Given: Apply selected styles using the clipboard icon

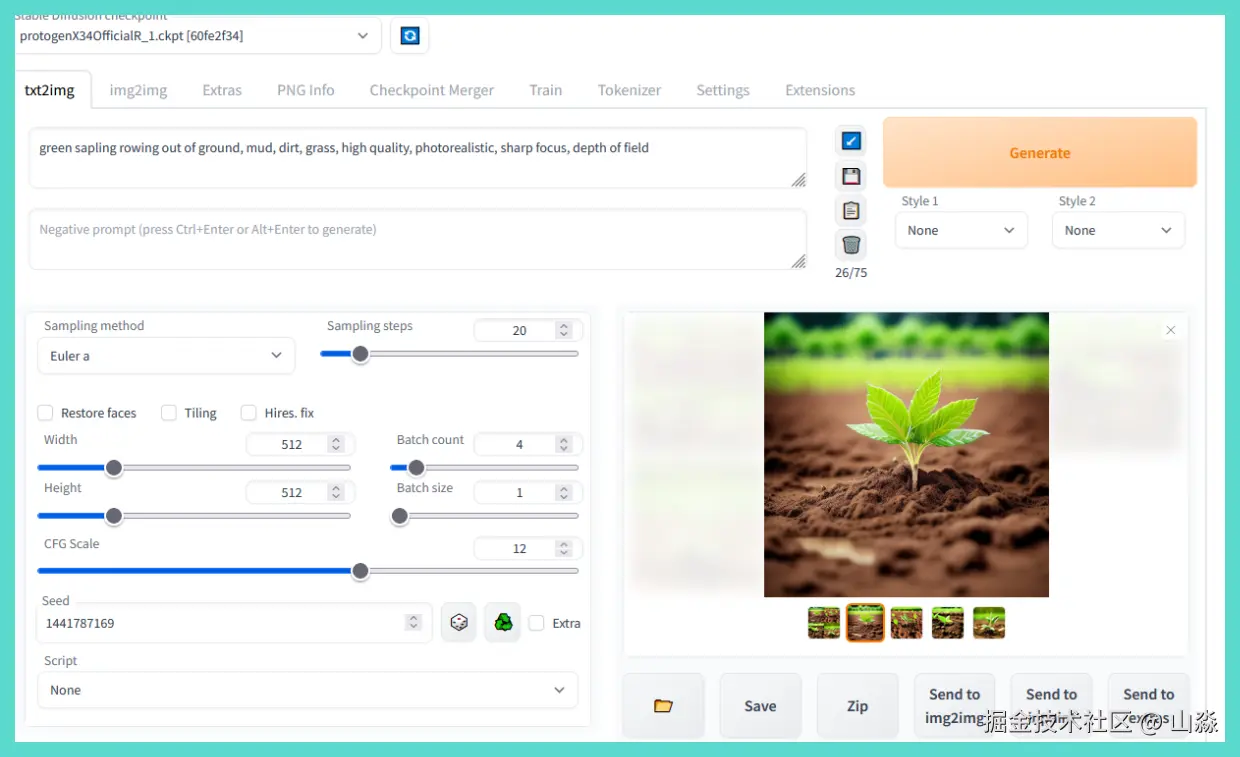Looking at the screenshot, I should [851, 210].
